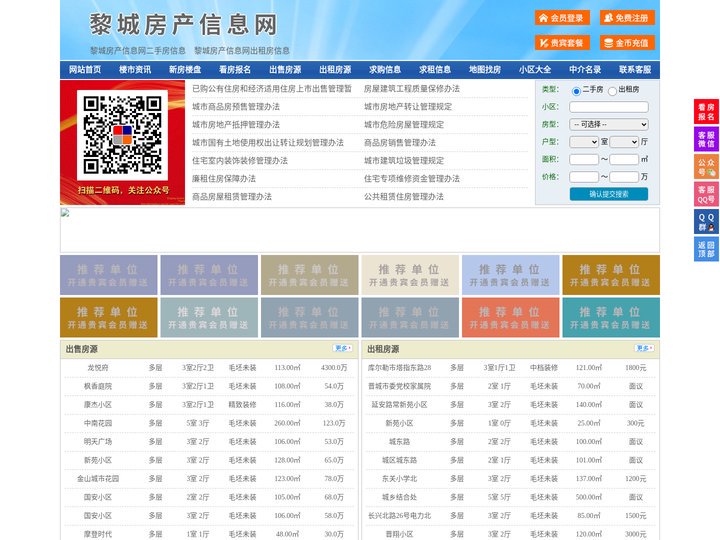Select the 出租房 radio button
This screenshot has height=540, width=720.
tap(612, 91)
